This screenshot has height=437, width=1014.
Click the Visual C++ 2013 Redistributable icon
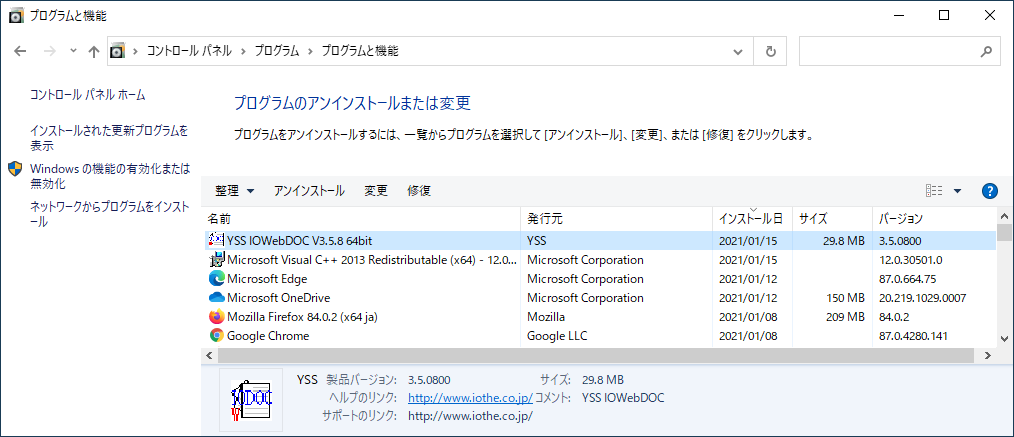coord(216,260)
